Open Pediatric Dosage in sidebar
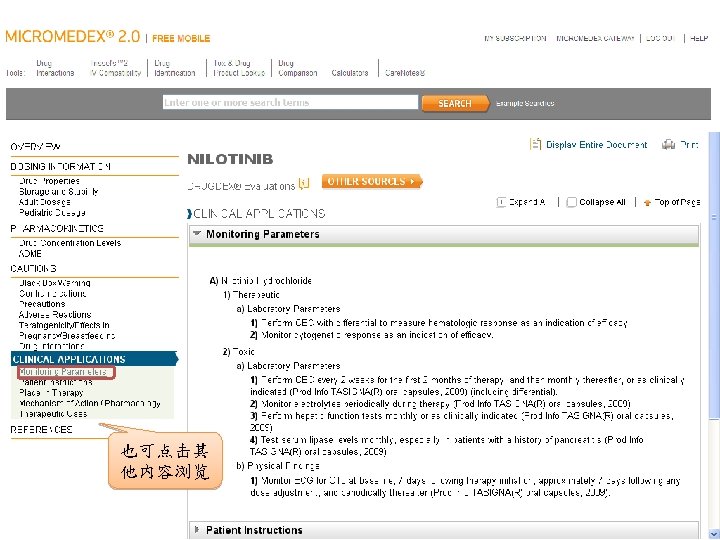The width and height of the screenshot is (720, 540). tap(52, 213)
